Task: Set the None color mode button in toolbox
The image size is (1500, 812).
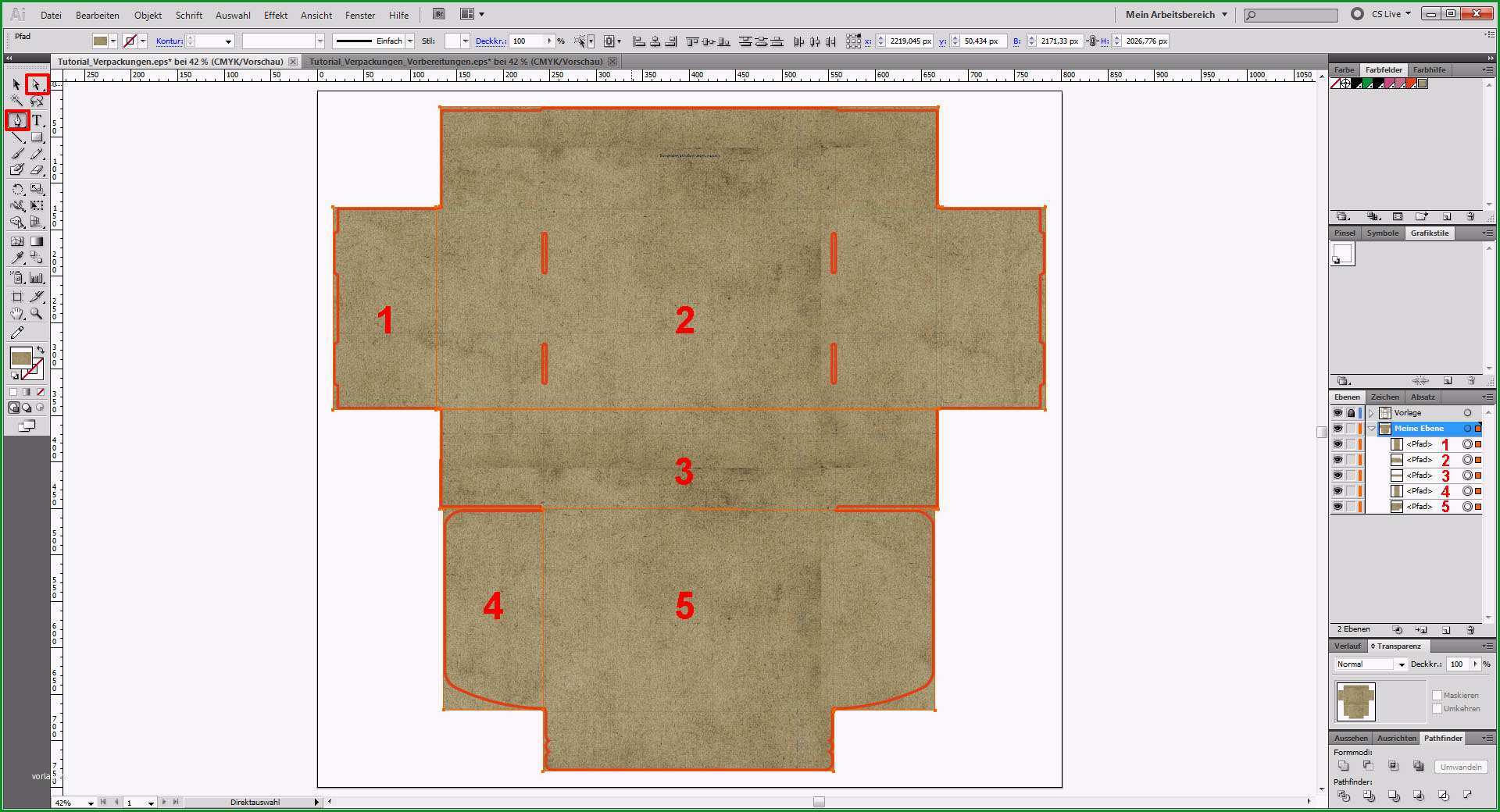Action: point(41,392)
